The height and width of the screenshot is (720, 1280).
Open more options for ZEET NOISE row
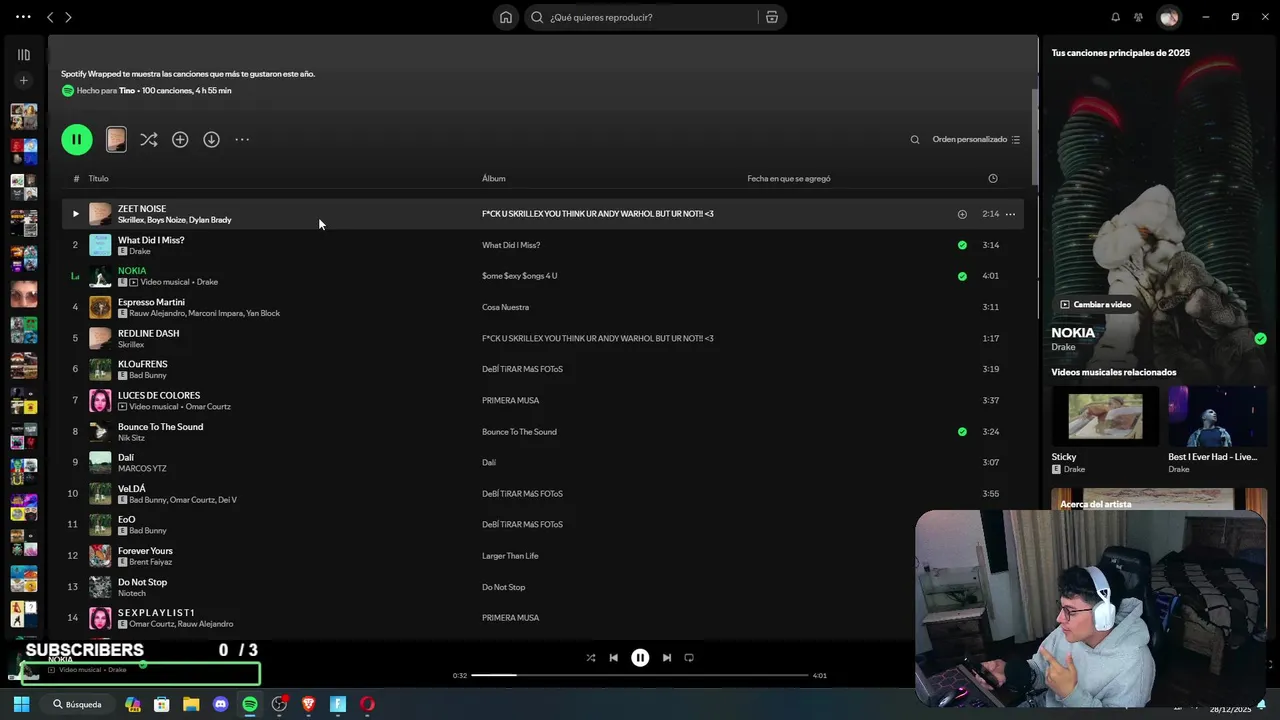point(1010,214)
